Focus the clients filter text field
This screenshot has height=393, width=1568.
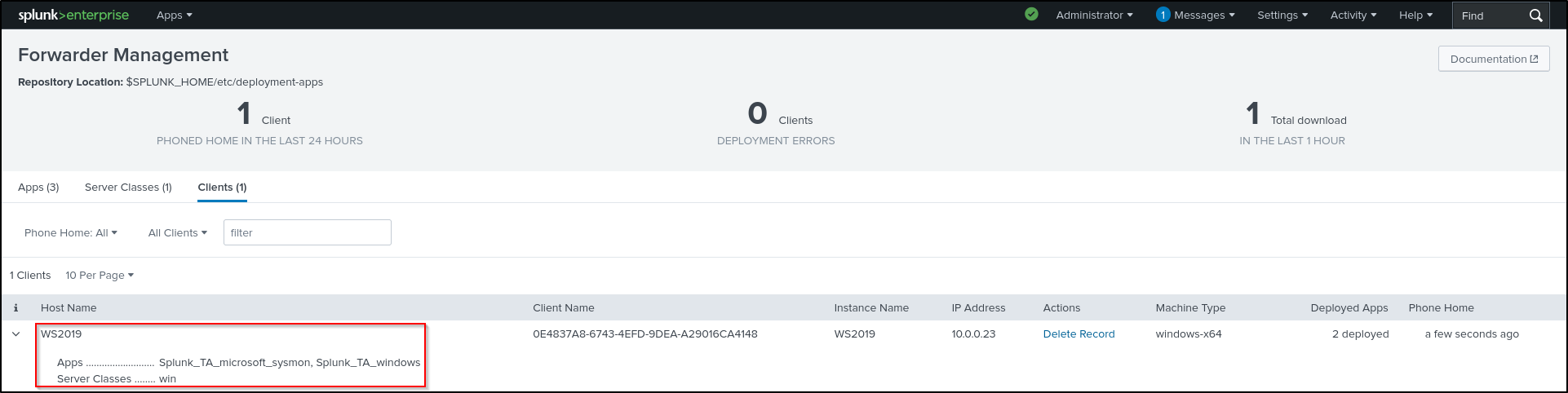(308, 232)
